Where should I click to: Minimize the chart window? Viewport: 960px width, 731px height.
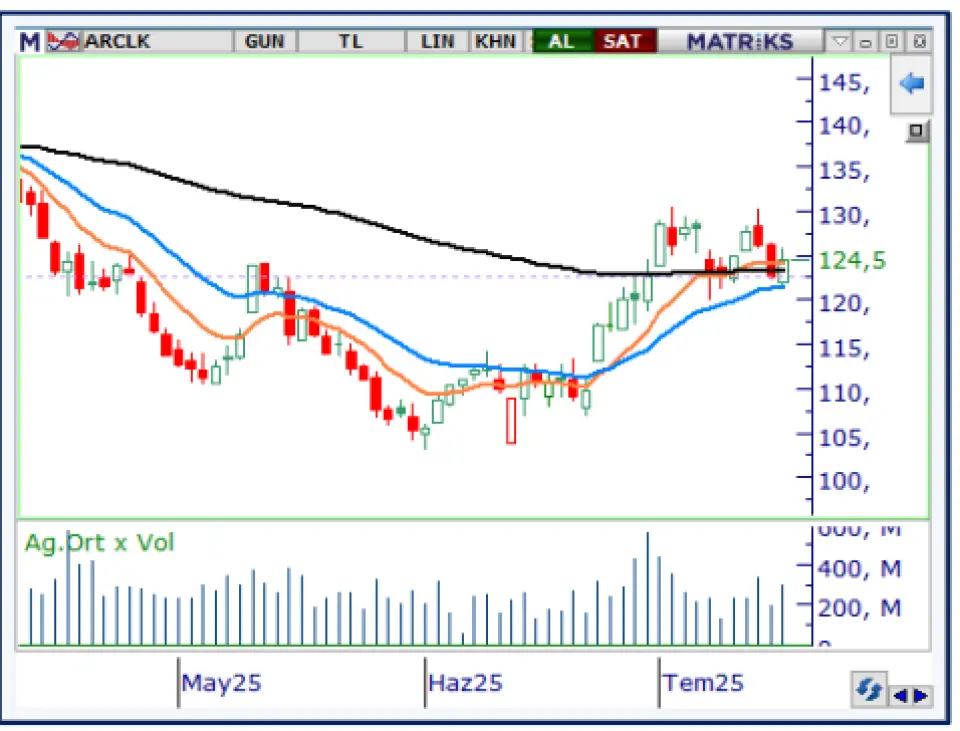(865, 42)
